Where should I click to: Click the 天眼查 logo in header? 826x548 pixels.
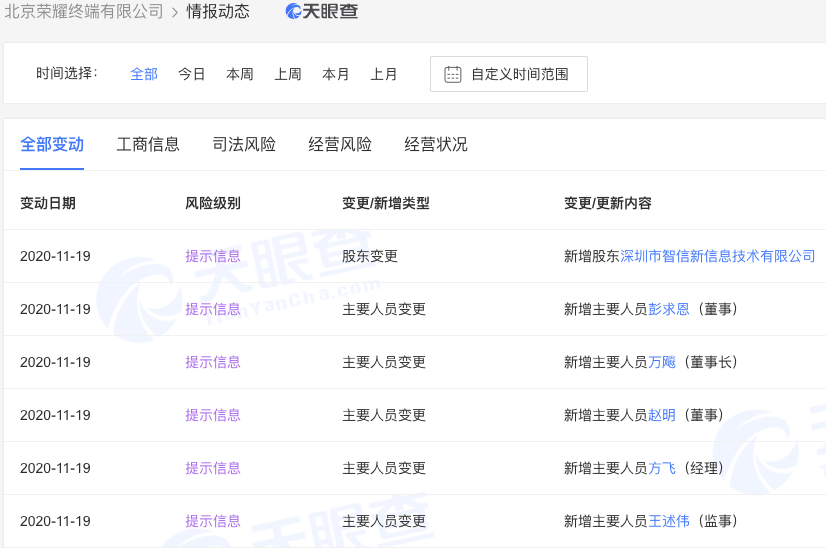click(x=321, y=11)
